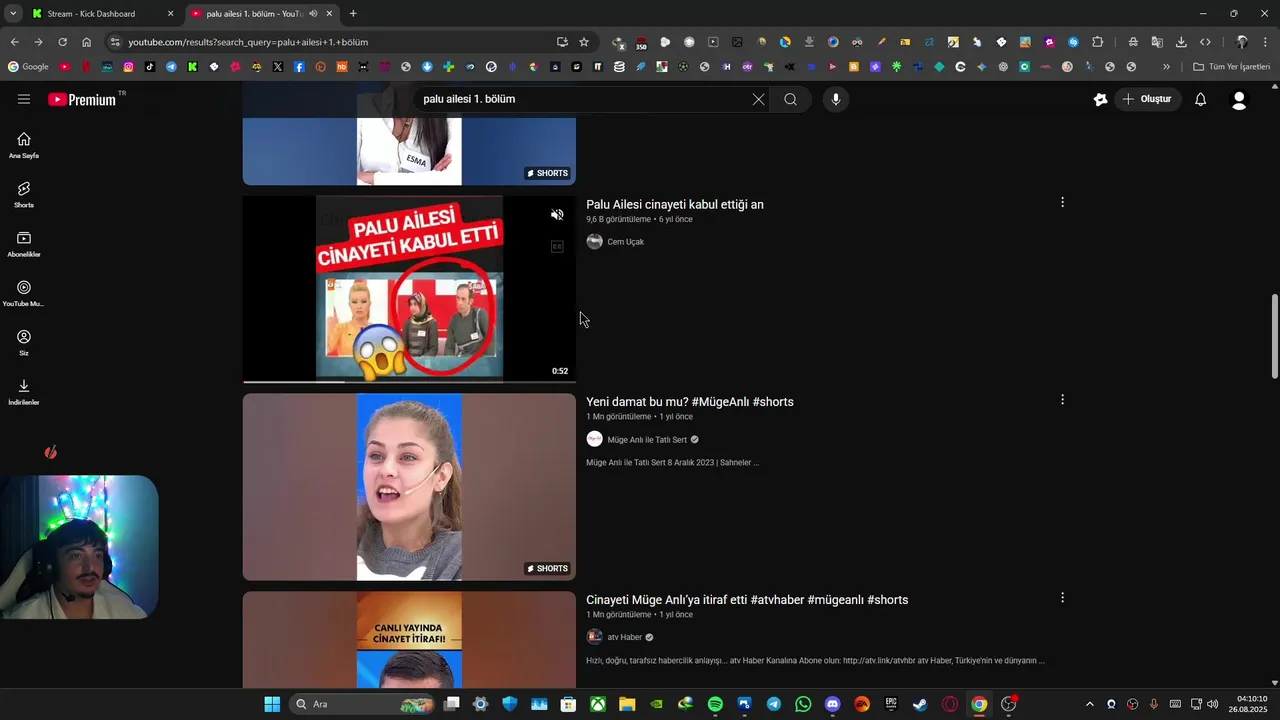View site information icon in address bar

pos(115,42)
